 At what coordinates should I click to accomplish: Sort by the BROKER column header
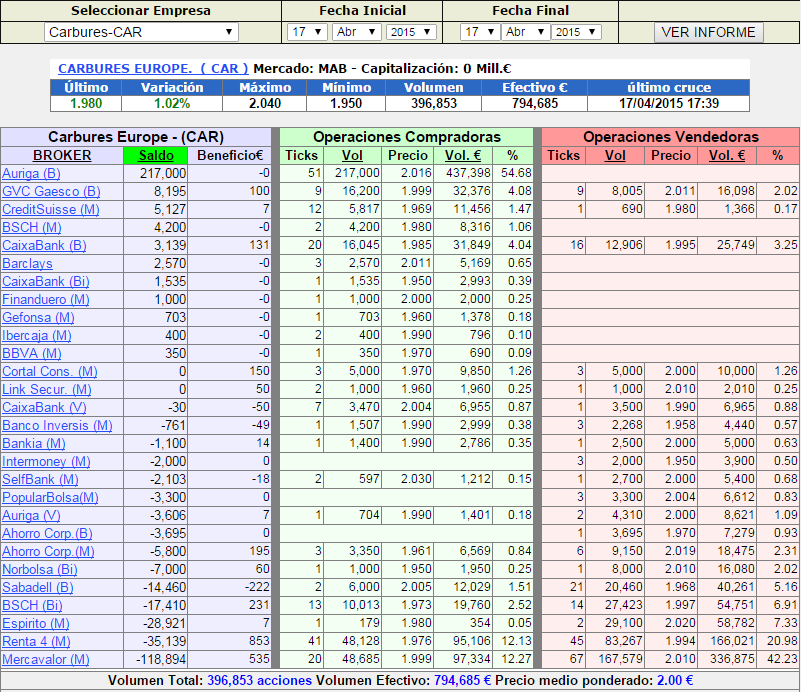tap(62, 155)
